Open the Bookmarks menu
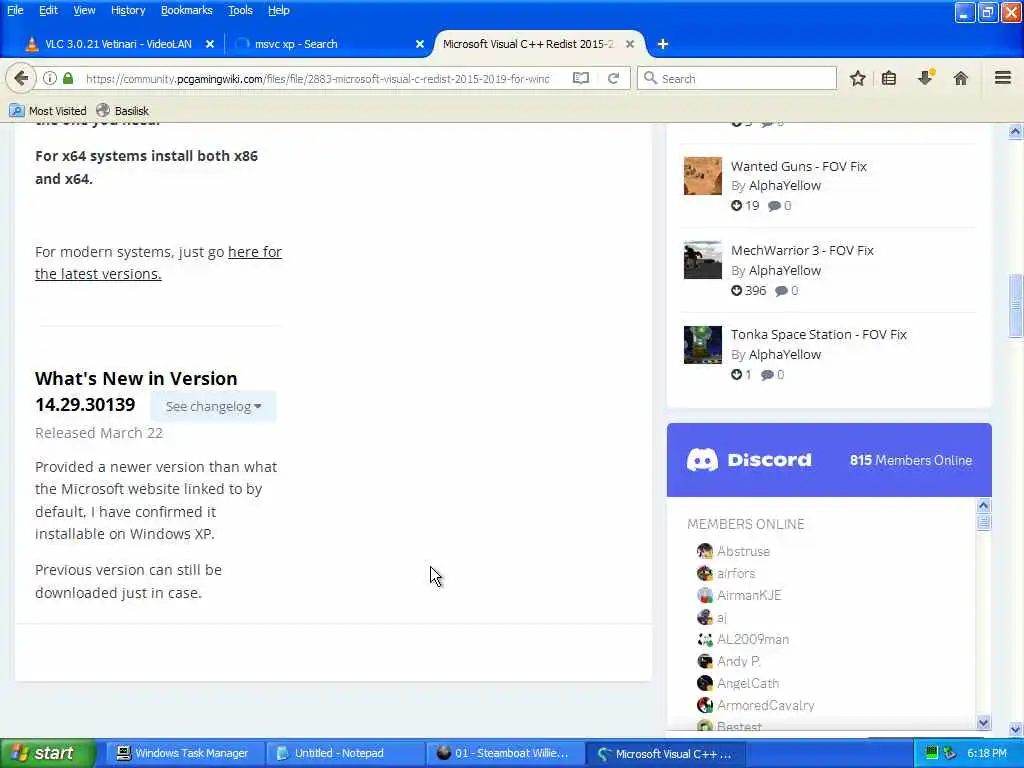The width and height of the screenshot is (1024, 768). point(187,10)
